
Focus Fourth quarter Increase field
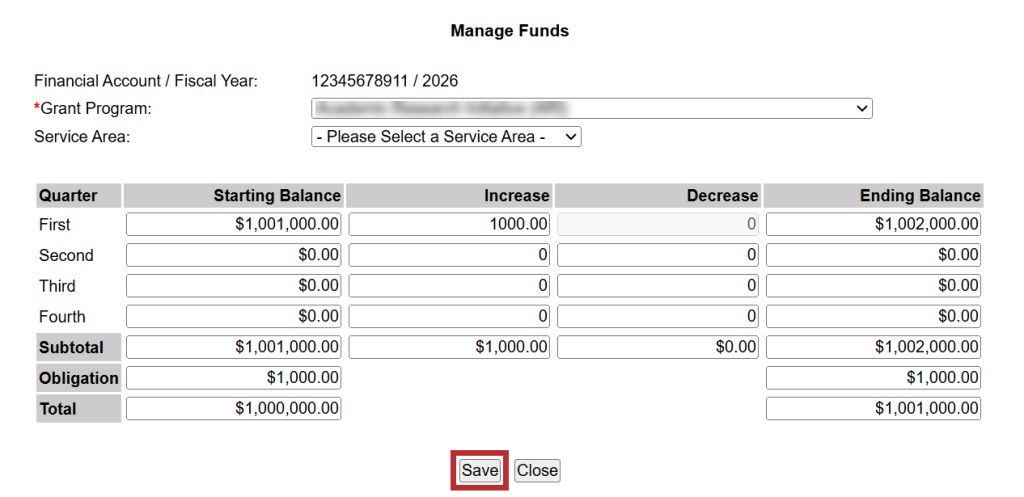pos(449,317)
